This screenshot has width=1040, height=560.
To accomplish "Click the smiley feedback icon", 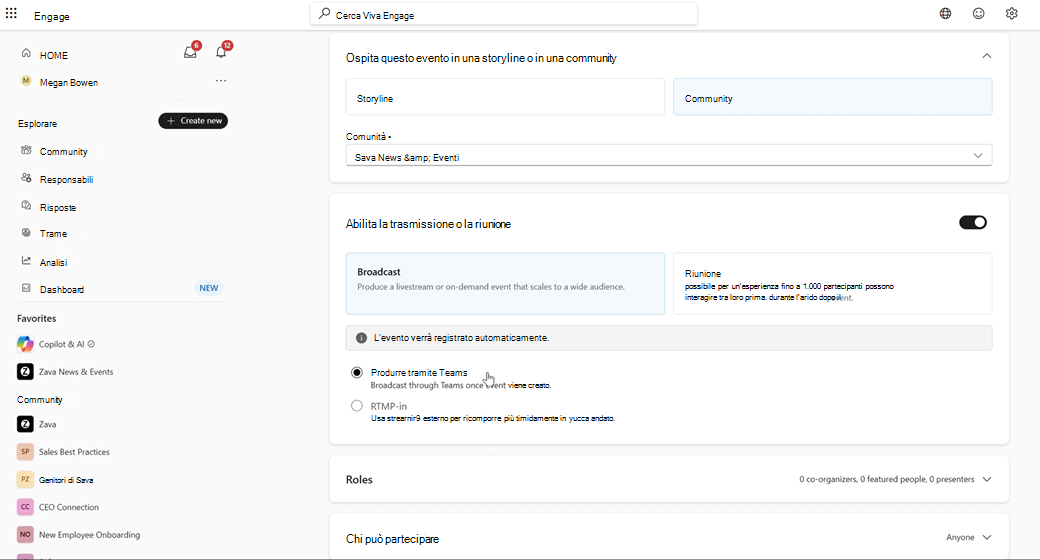I will pos(978,13).
